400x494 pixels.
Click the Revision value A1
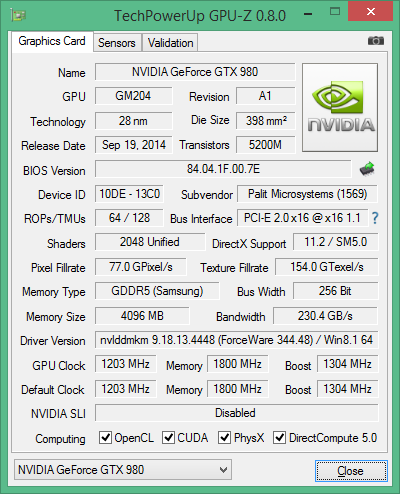coord(266,96)
